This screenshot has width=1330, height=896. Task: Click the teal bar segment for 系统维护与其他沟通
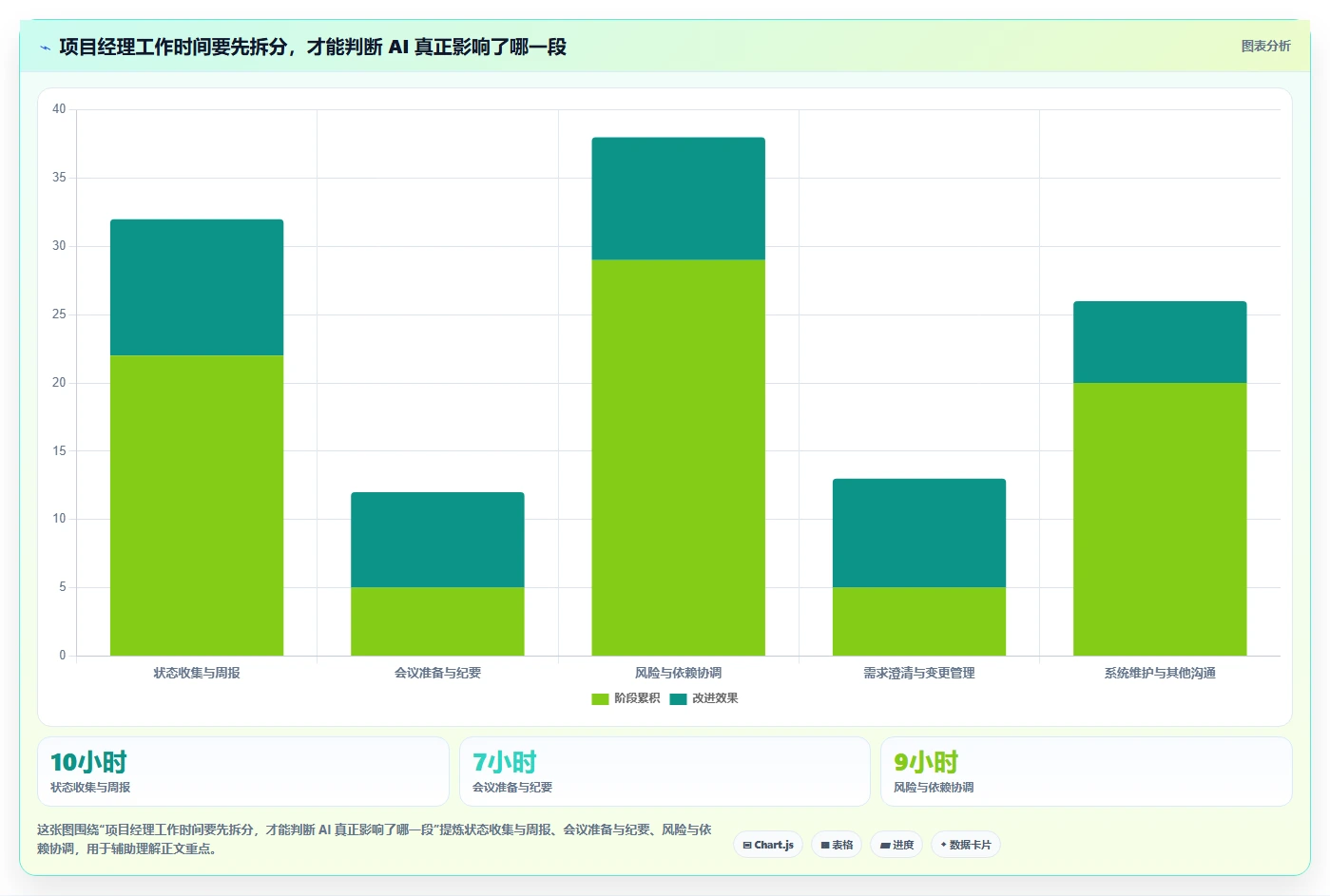[x=1160, y=342]
